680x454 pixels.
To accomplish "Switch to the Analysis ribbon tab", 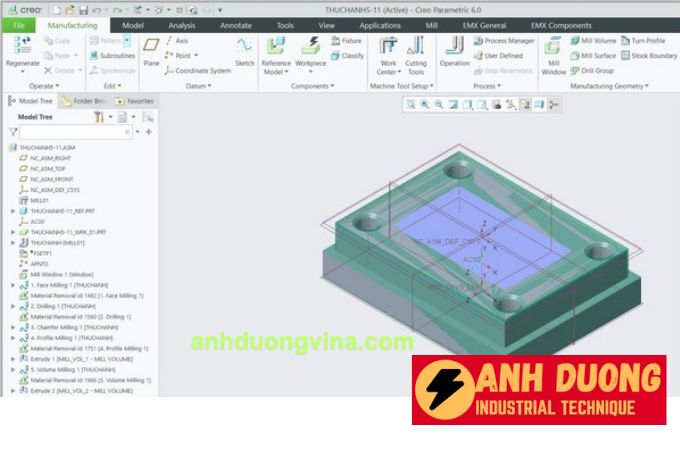I will 182,24.
